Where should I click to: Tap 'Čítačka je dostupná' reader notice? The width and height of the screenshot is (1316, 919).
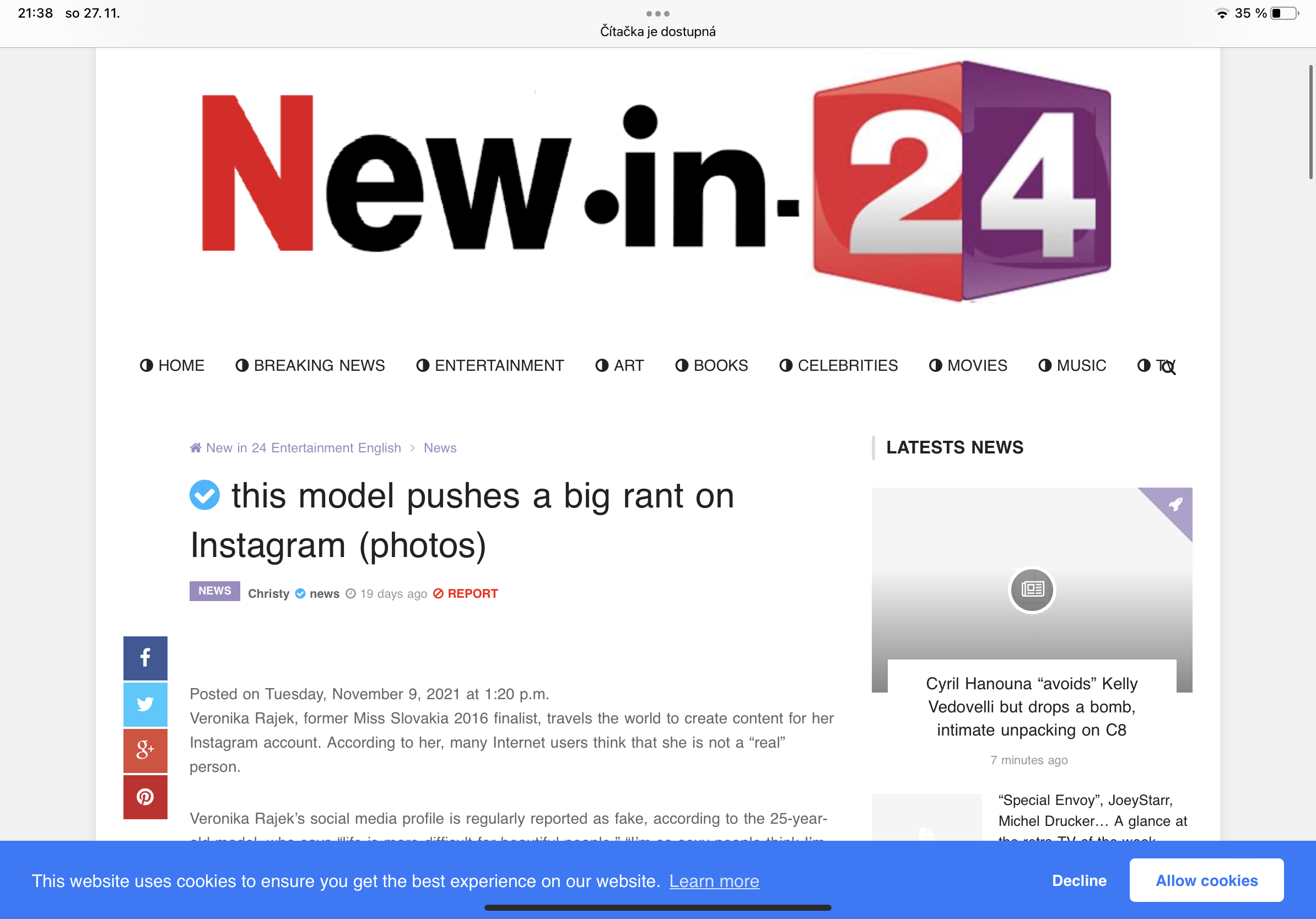point(658,31)
